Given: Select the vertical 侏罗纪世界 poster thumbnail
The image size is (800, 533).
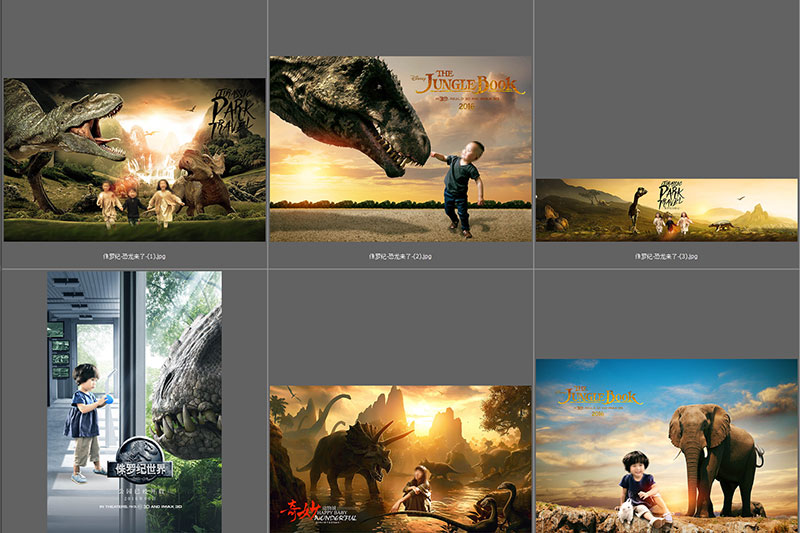Looking at the screenshot, I should tap(135, 402).
